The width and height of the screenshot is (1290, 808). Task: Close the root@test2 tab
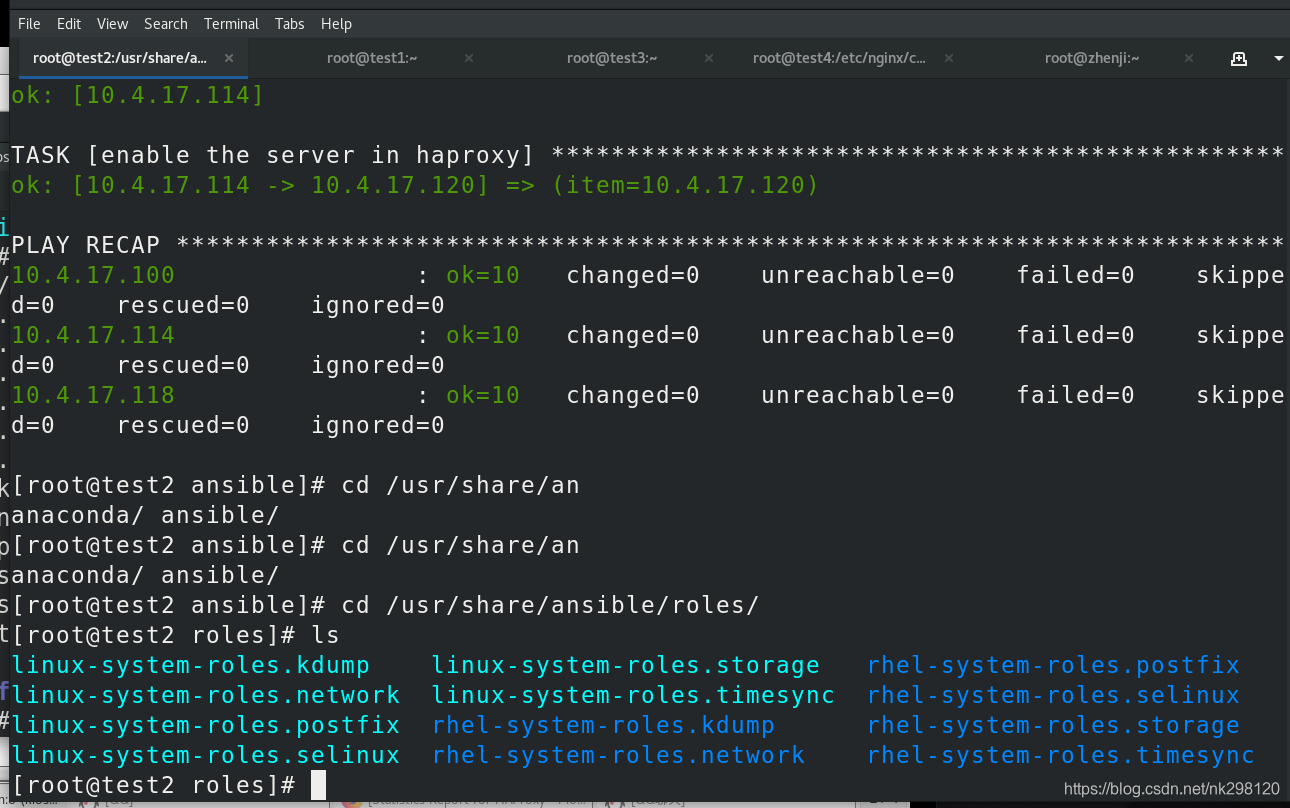click(x=229, y=58)
